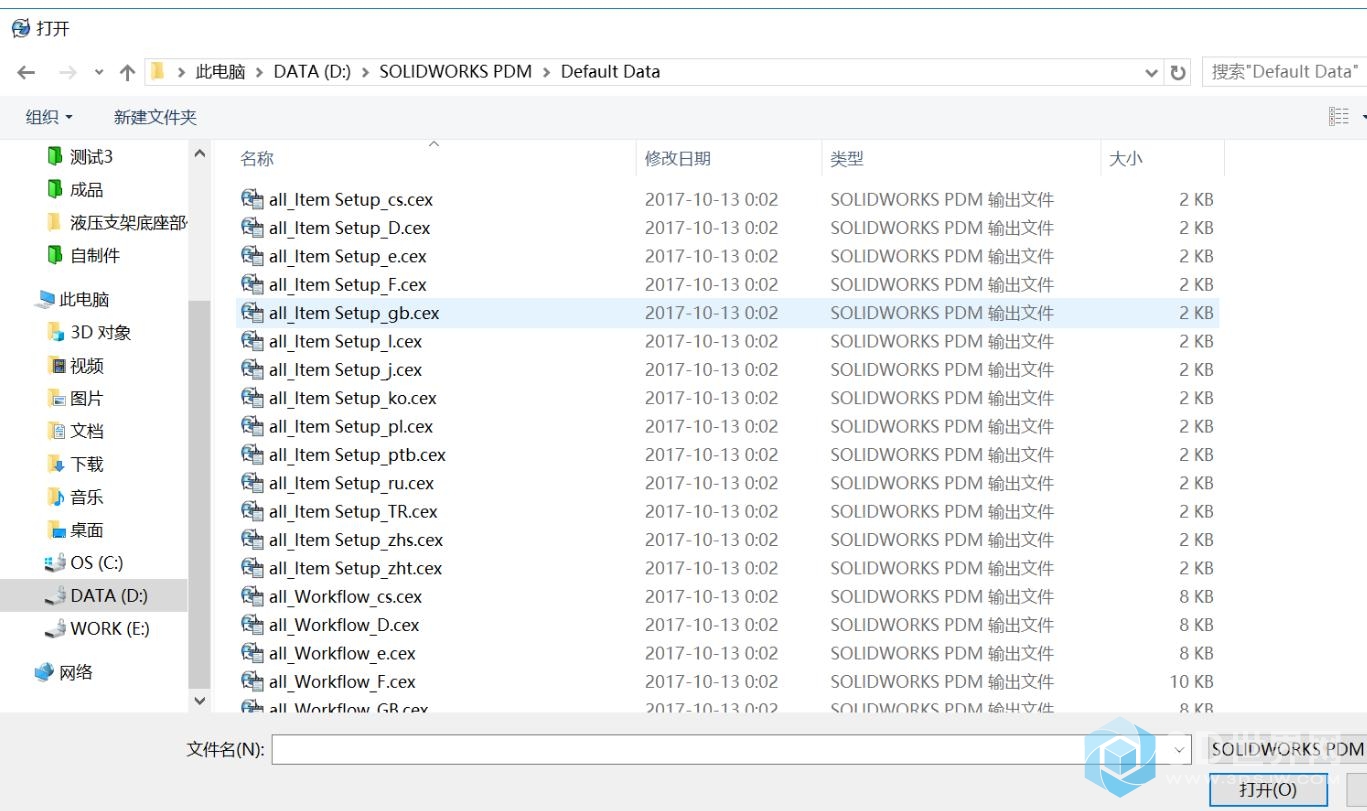Click the back navigation arrow

(26, 72)
